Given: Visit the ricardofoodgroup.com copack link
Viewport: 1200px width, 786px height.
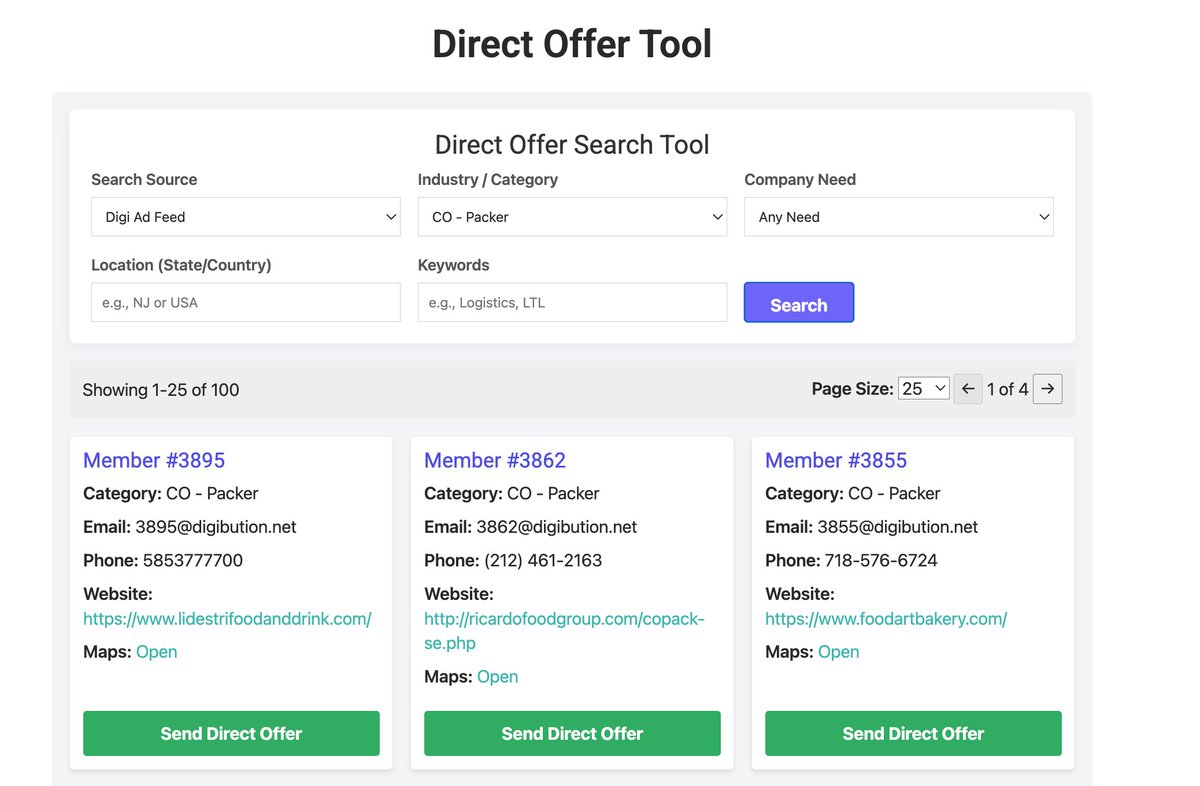Looking at the screenshot, I should pos(564,631).
